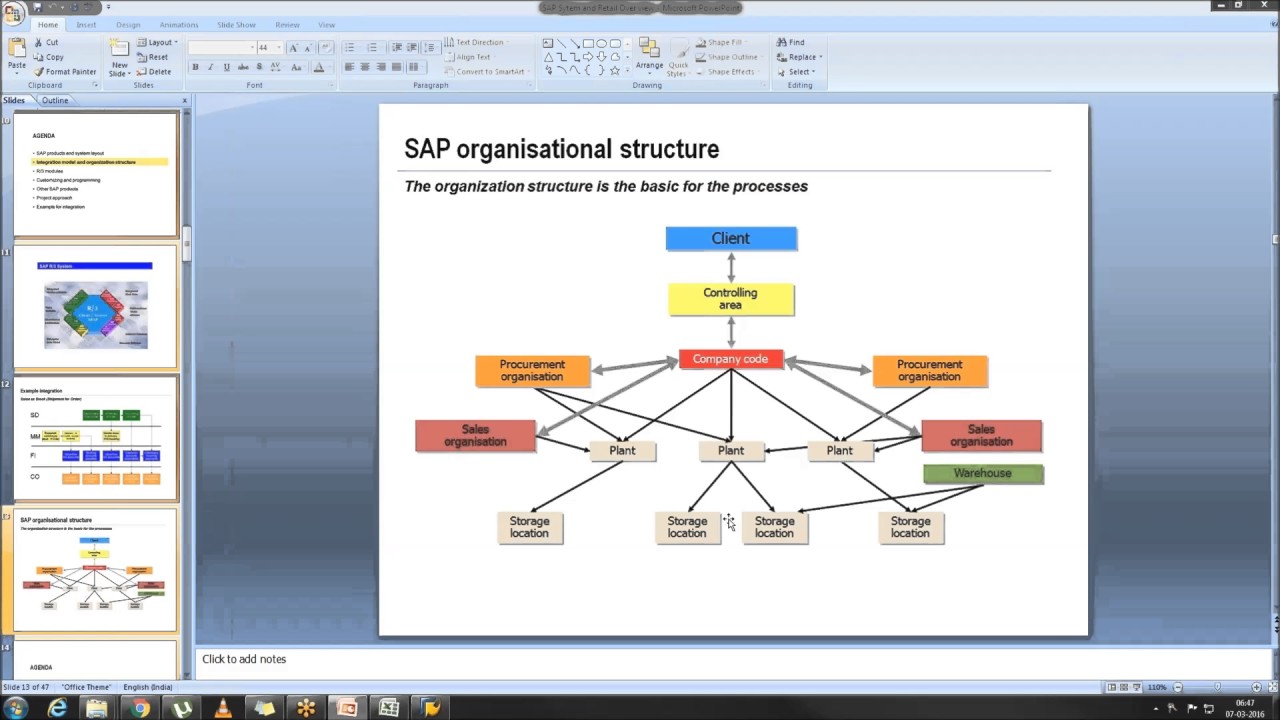Open the Layout dropdown

pos(156,42)
